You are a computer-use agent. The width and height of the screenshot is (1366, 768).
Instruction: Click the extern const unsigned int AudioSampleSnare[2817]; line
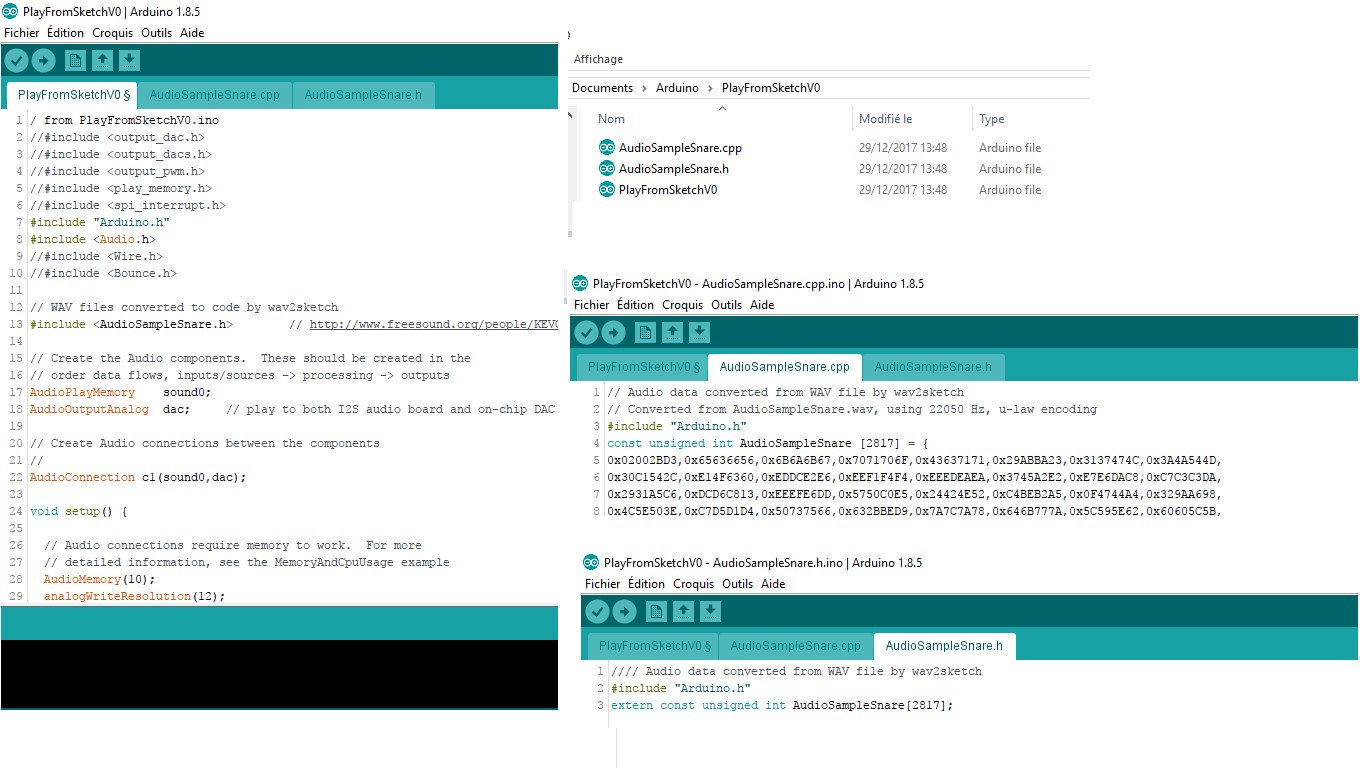[782, 706]
